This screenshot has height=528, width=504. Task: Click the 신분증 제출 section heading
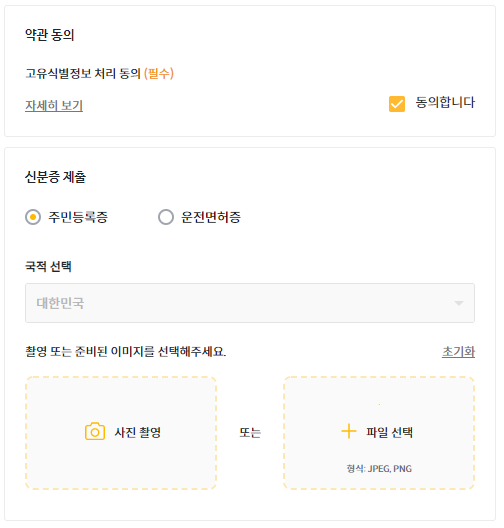(56, 177)
